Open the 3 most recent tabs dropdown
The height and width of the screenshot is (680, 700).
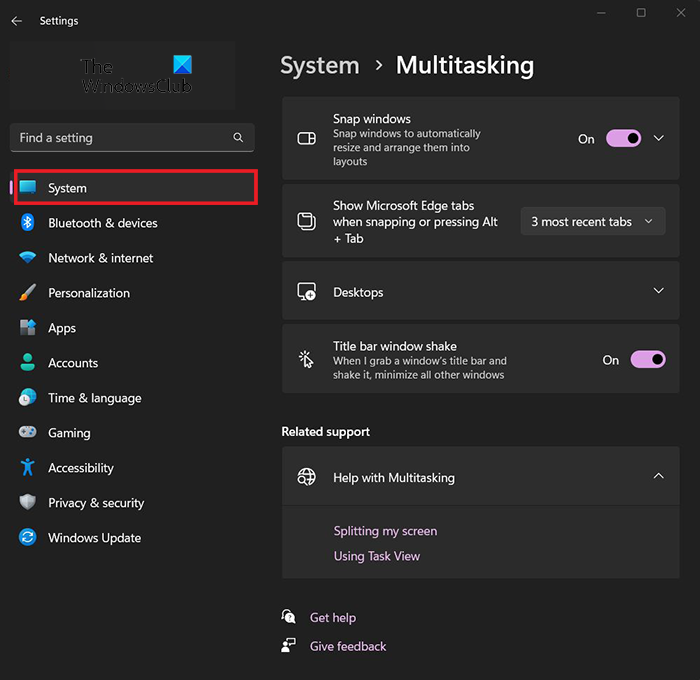tap(593, 221)
